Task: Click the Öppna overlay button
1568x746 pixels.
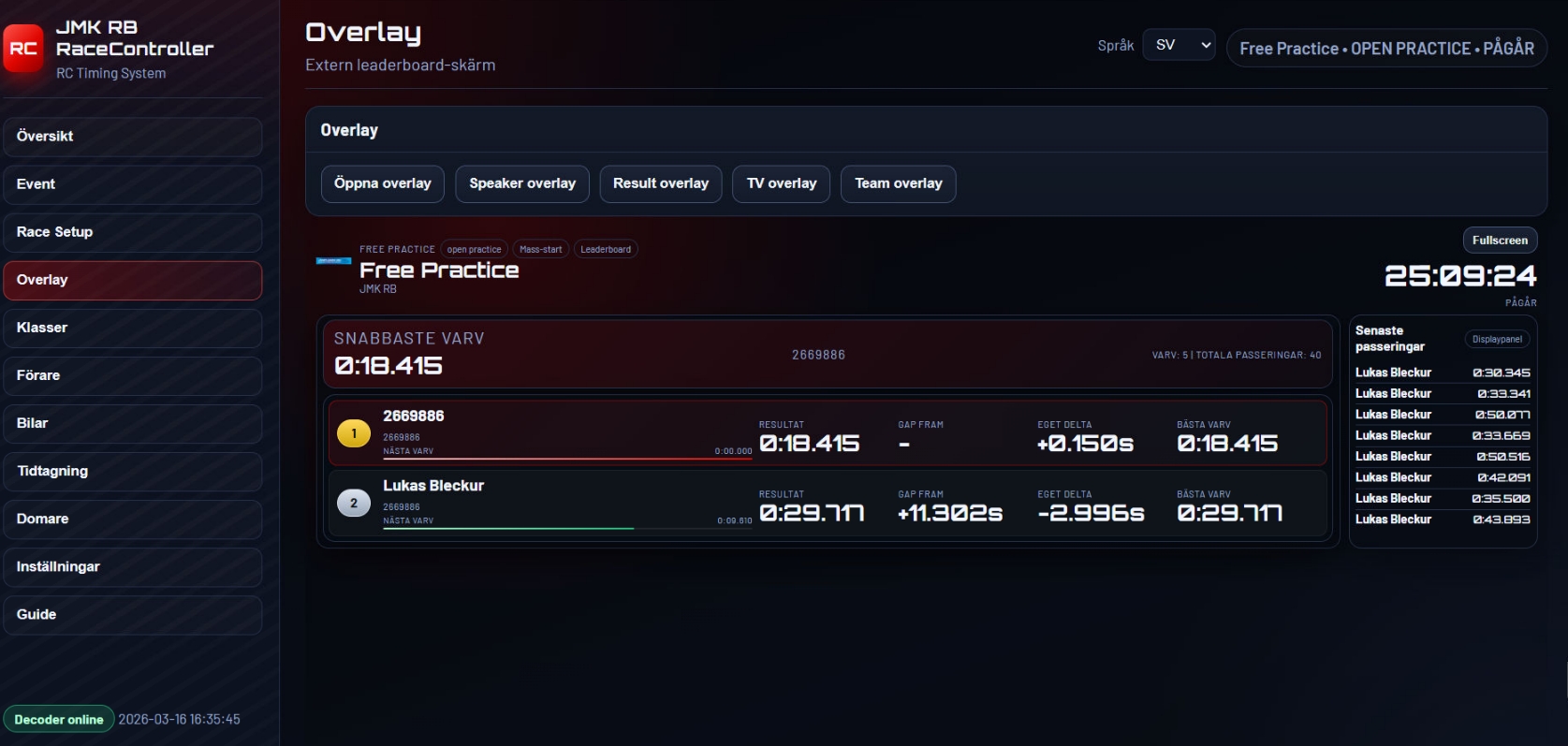Action: (383, 183)
